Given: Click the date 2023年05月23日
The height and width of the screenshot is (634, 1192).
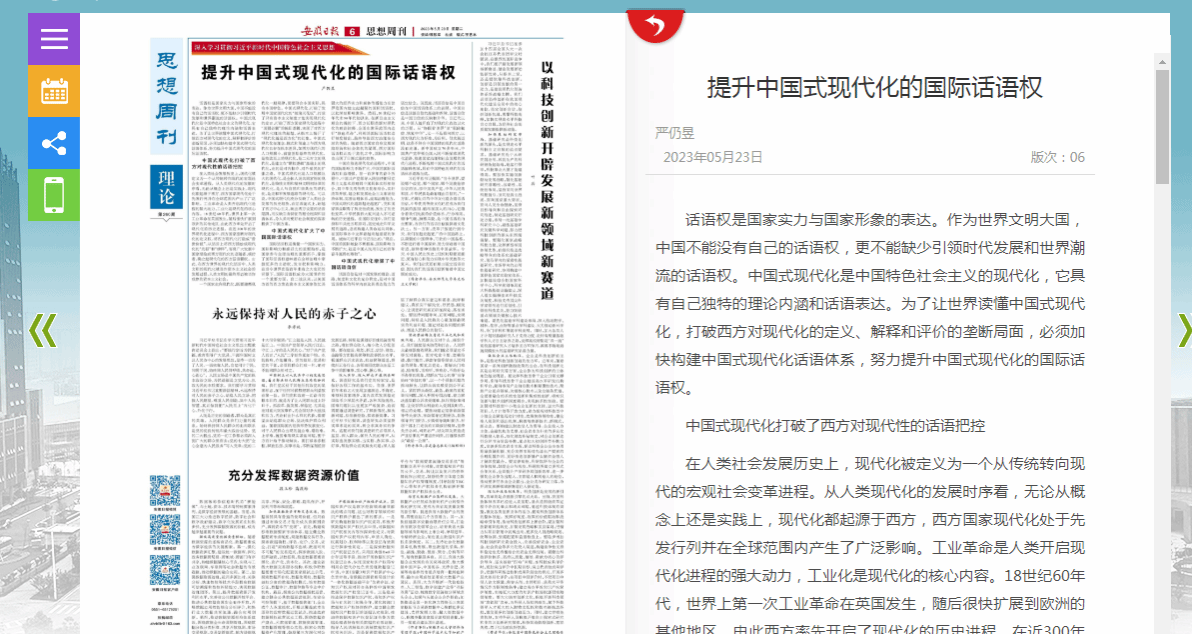Looking at the screenshot, I should 713,157.
